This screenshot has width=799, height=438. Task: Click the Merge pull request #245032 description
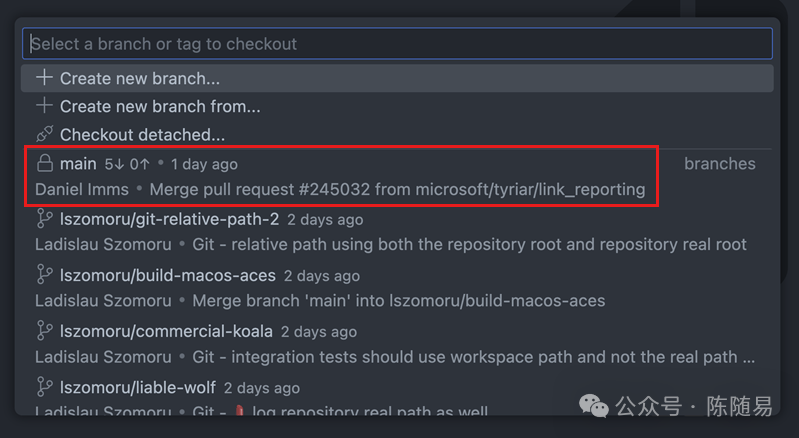397,189
